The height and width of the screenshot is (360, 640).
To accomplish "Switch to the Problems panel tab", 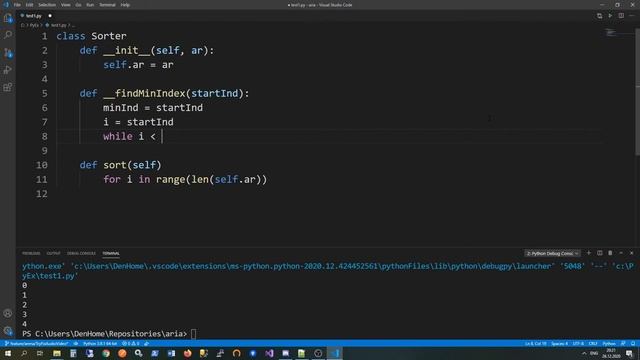I will (x=31, y=253).
